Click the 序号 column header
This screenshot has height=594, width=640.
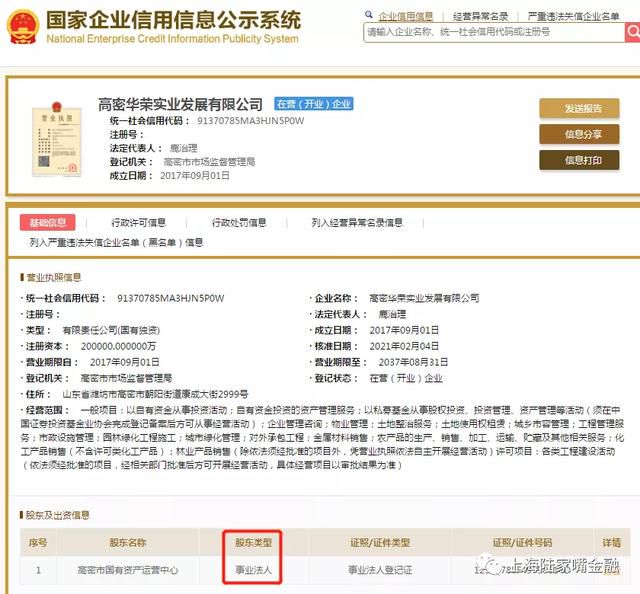(x=38, y=543)
